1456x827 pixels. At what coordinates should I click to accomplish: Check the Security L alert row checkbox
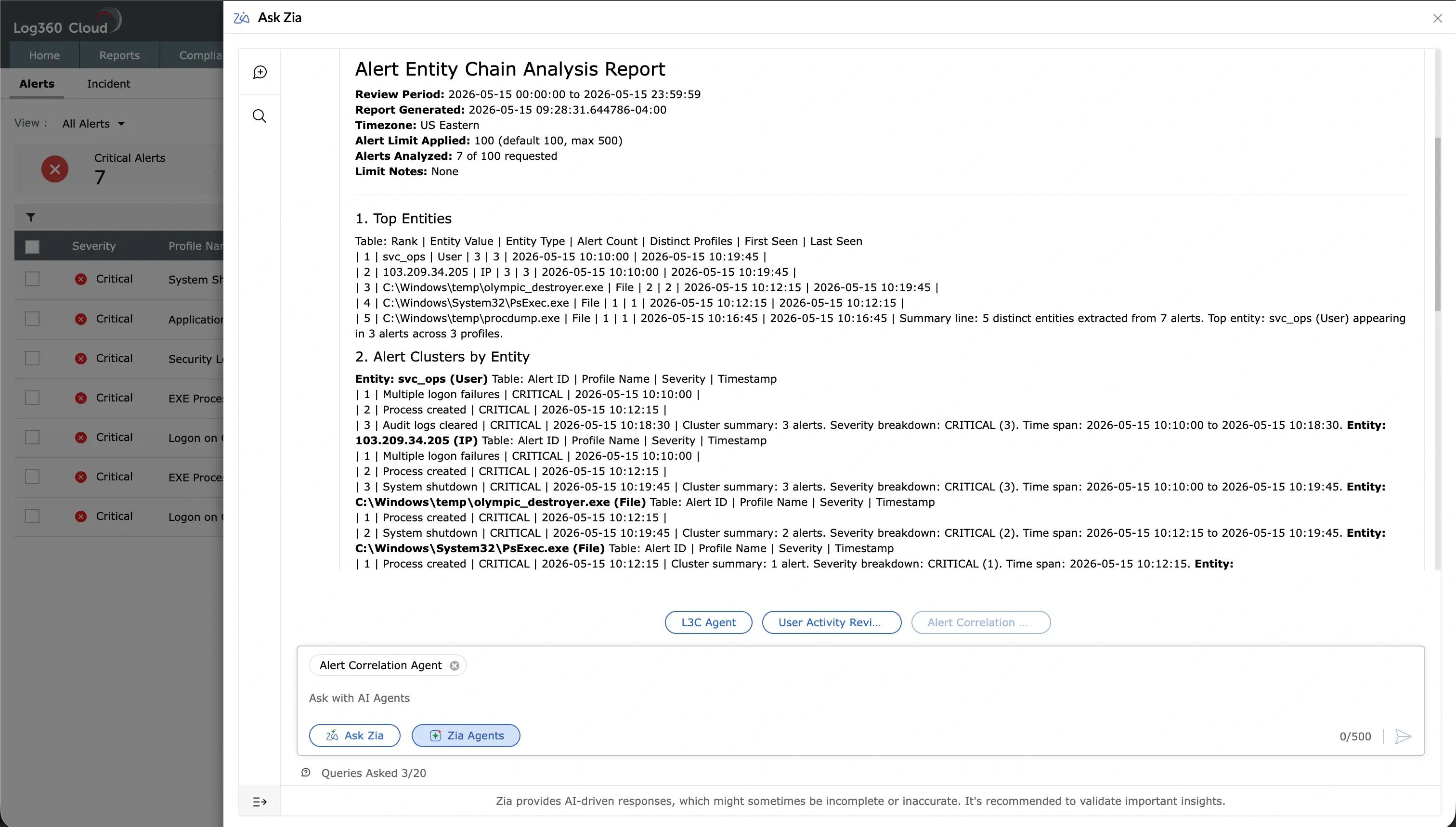click(32, 359)
